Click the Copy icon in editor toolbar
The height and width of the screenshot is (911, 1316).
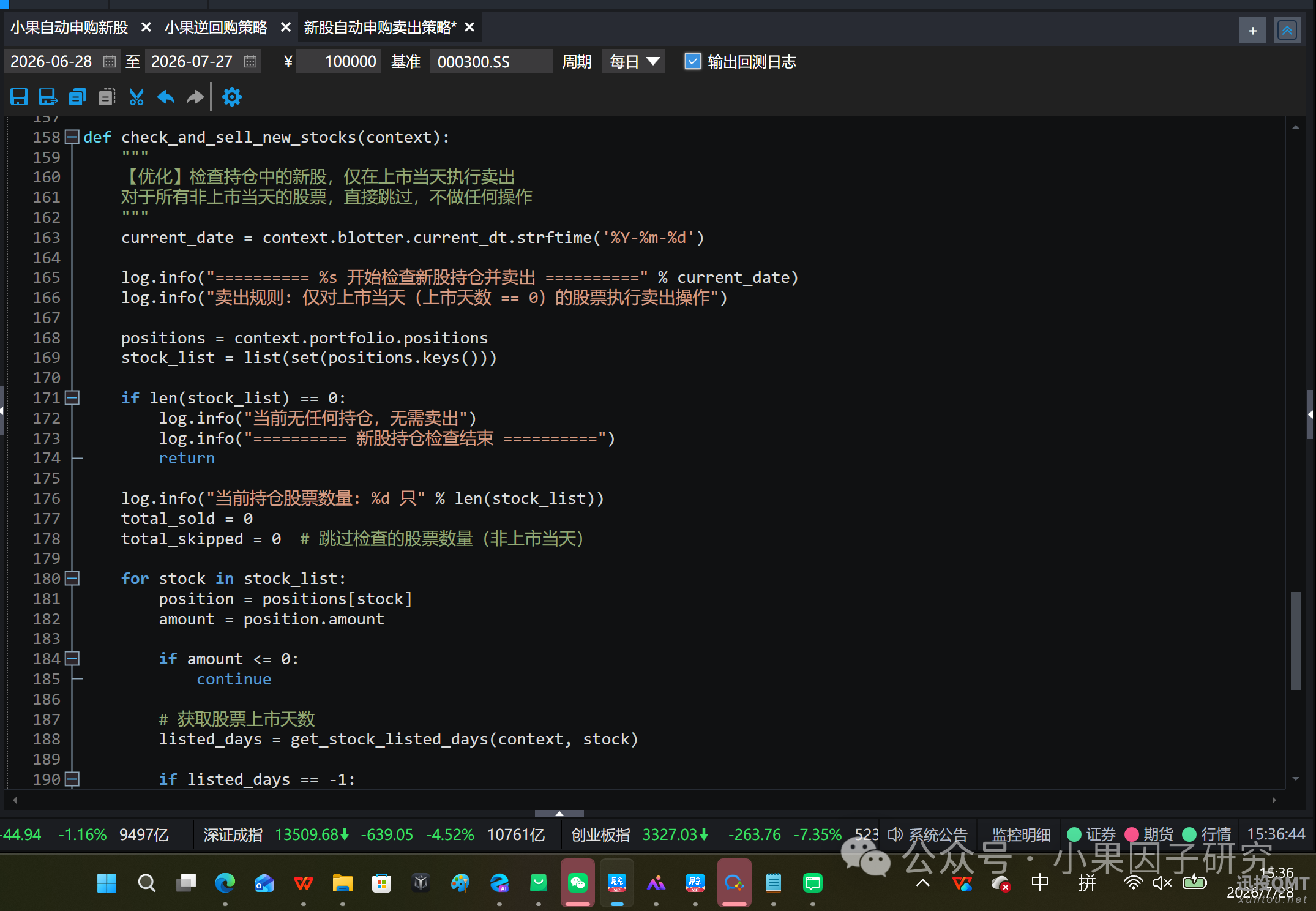coord(78,97)
